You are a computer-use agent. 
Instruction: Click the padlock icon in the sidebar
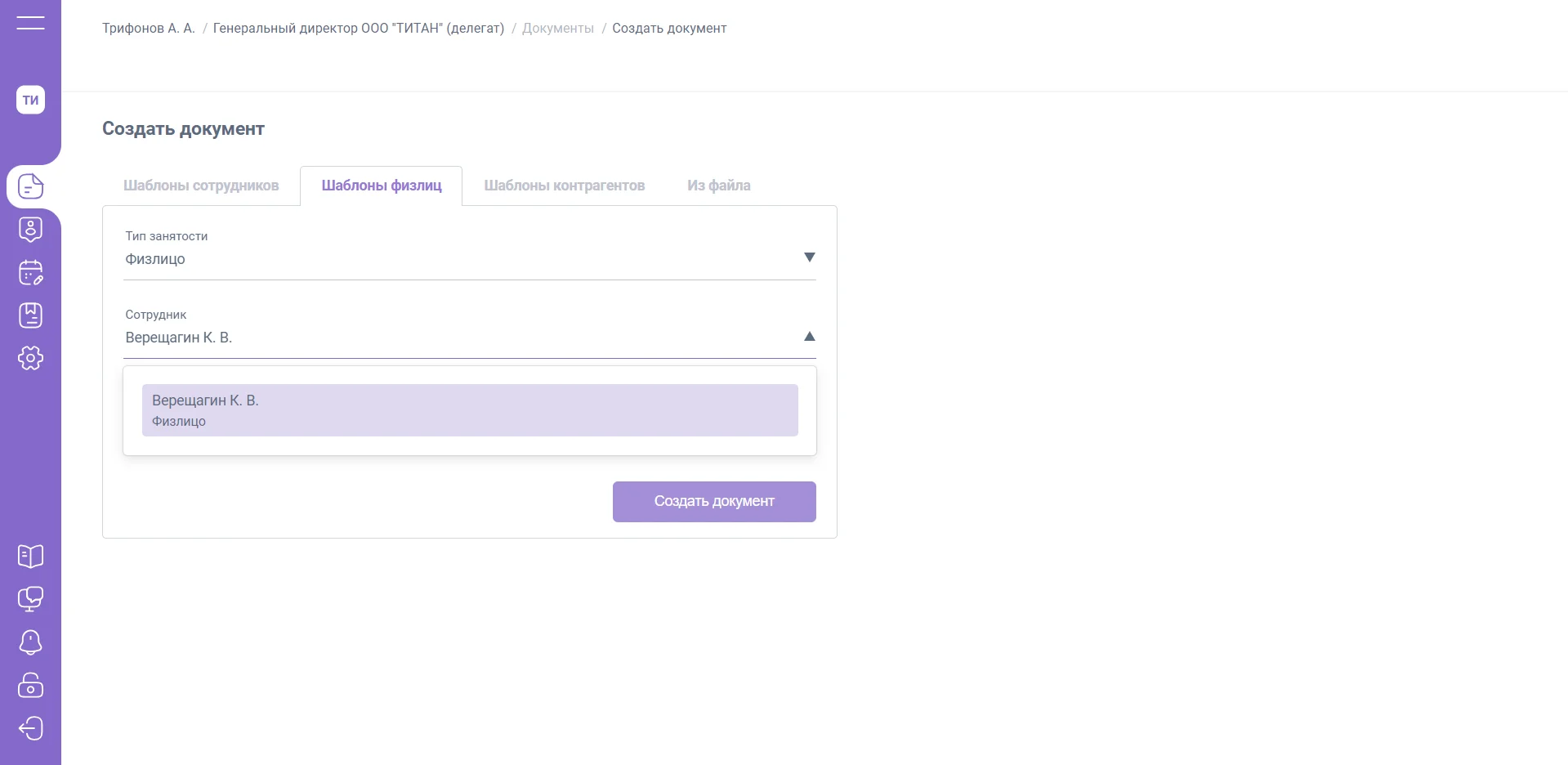(x=30, y=685)
